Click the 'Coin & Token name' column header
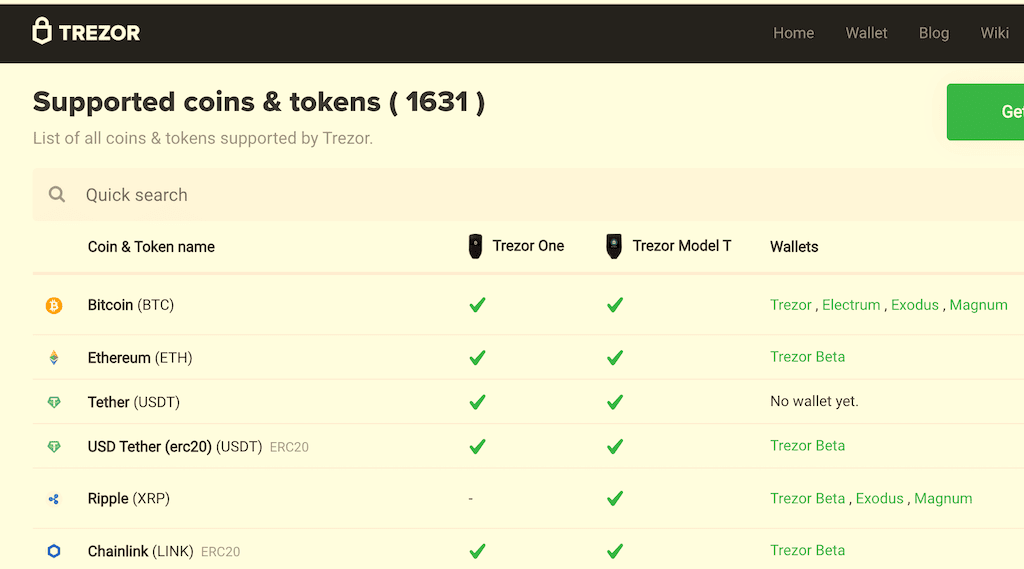1024x569 pixels. coord(151,247)
